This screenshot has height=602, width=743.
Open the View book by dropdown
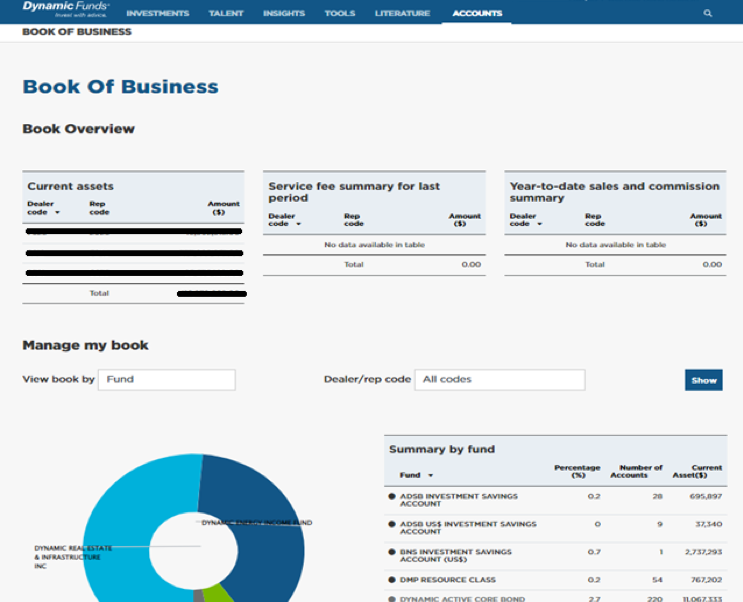[x=166, y=379]
